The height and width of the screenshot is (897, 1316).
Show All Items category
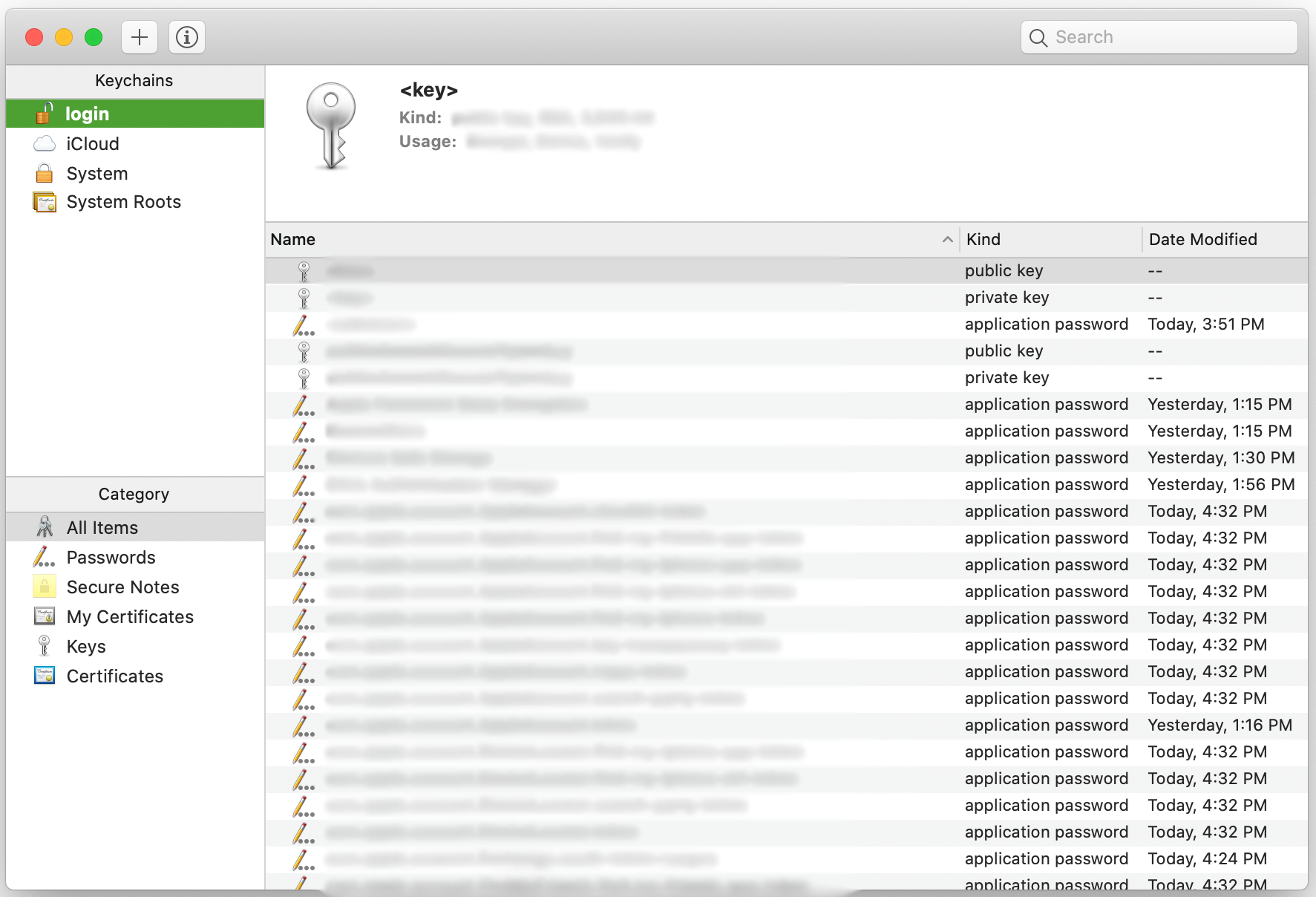[x=102, y=528]
